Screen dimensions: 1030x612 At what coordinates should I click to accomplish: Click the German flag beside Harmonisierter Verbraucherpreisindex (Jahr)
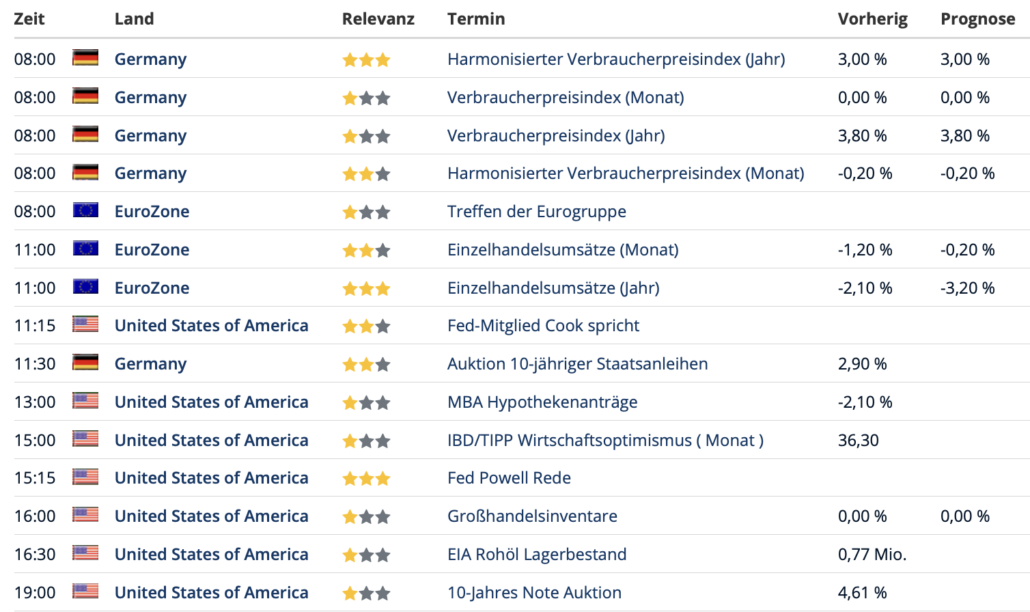click(x=85, y=58)
